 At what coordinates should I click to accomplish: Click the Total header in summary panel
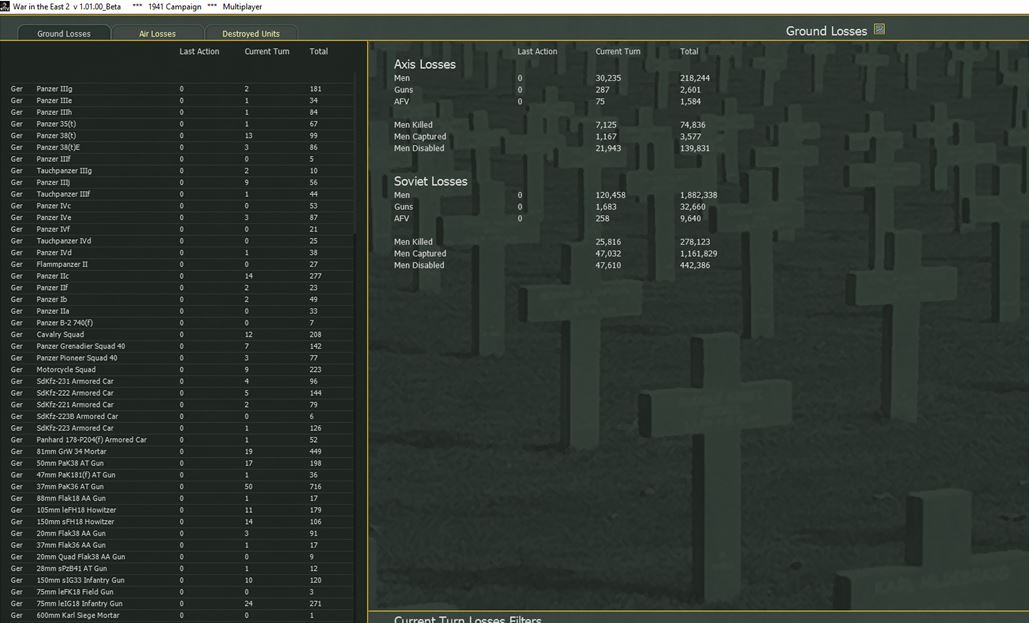pos(689,51)
